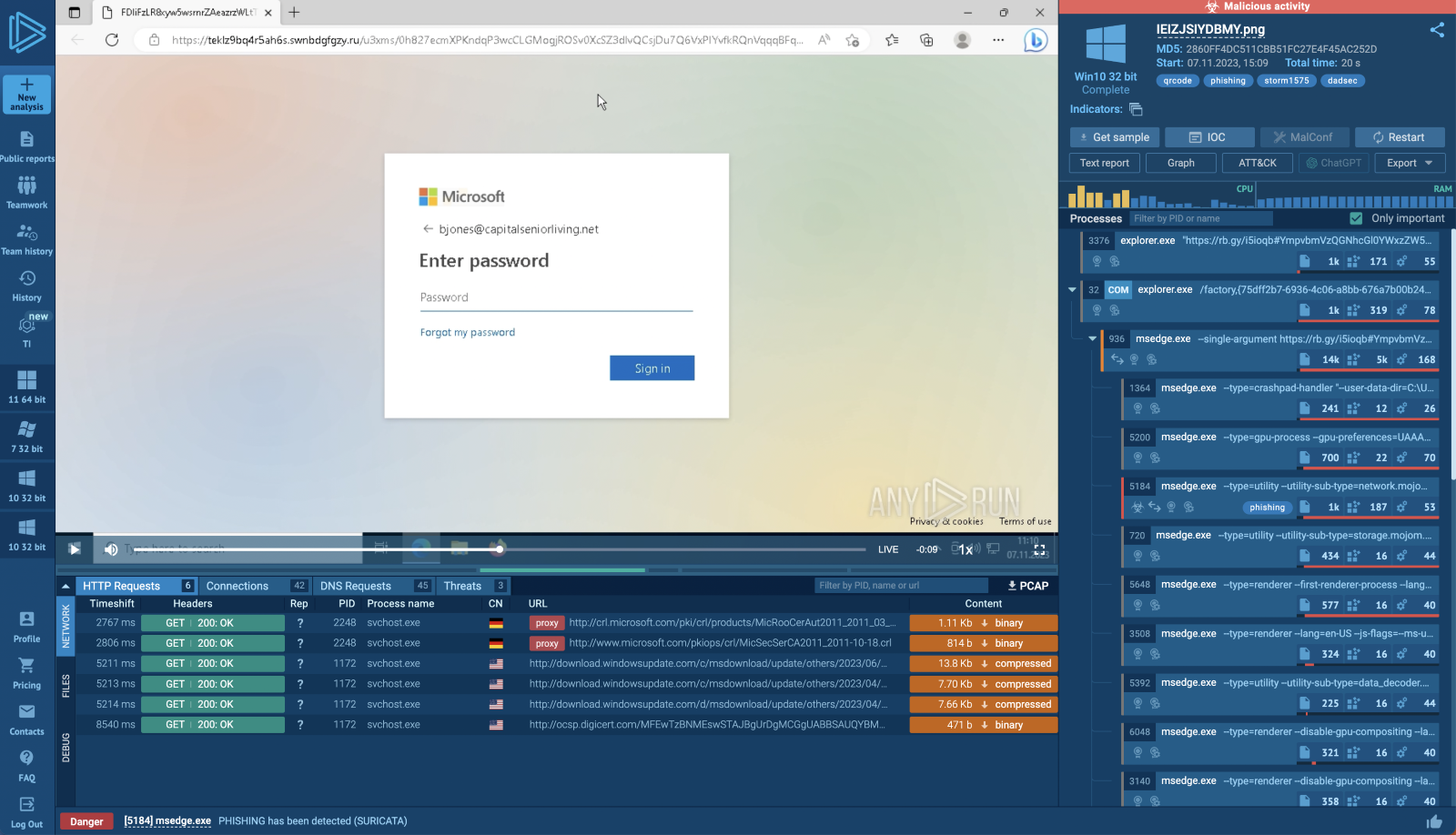Click the Sign in button
Viewport: 1456px width, 835px height.
click(x=652, y=368)
